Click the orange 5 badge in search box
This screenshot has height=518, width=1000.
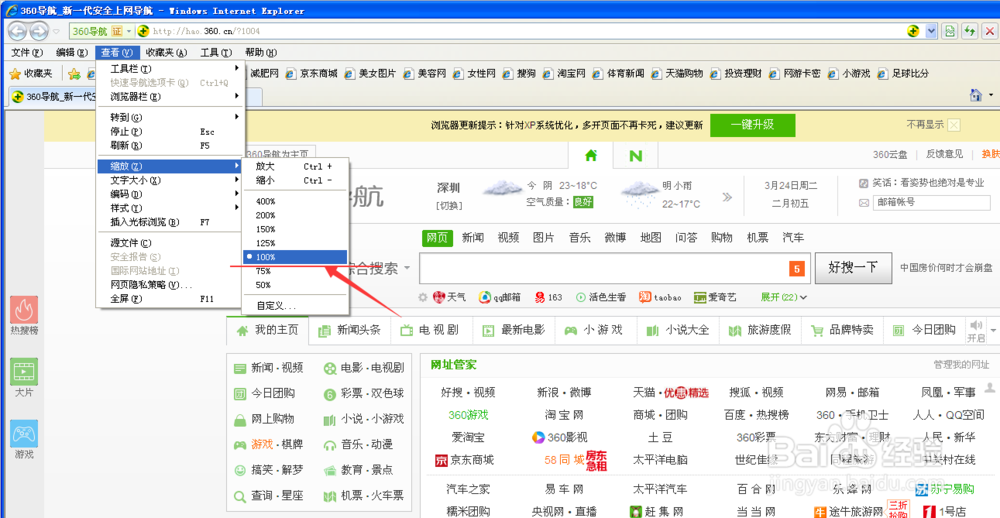point(797,269)
